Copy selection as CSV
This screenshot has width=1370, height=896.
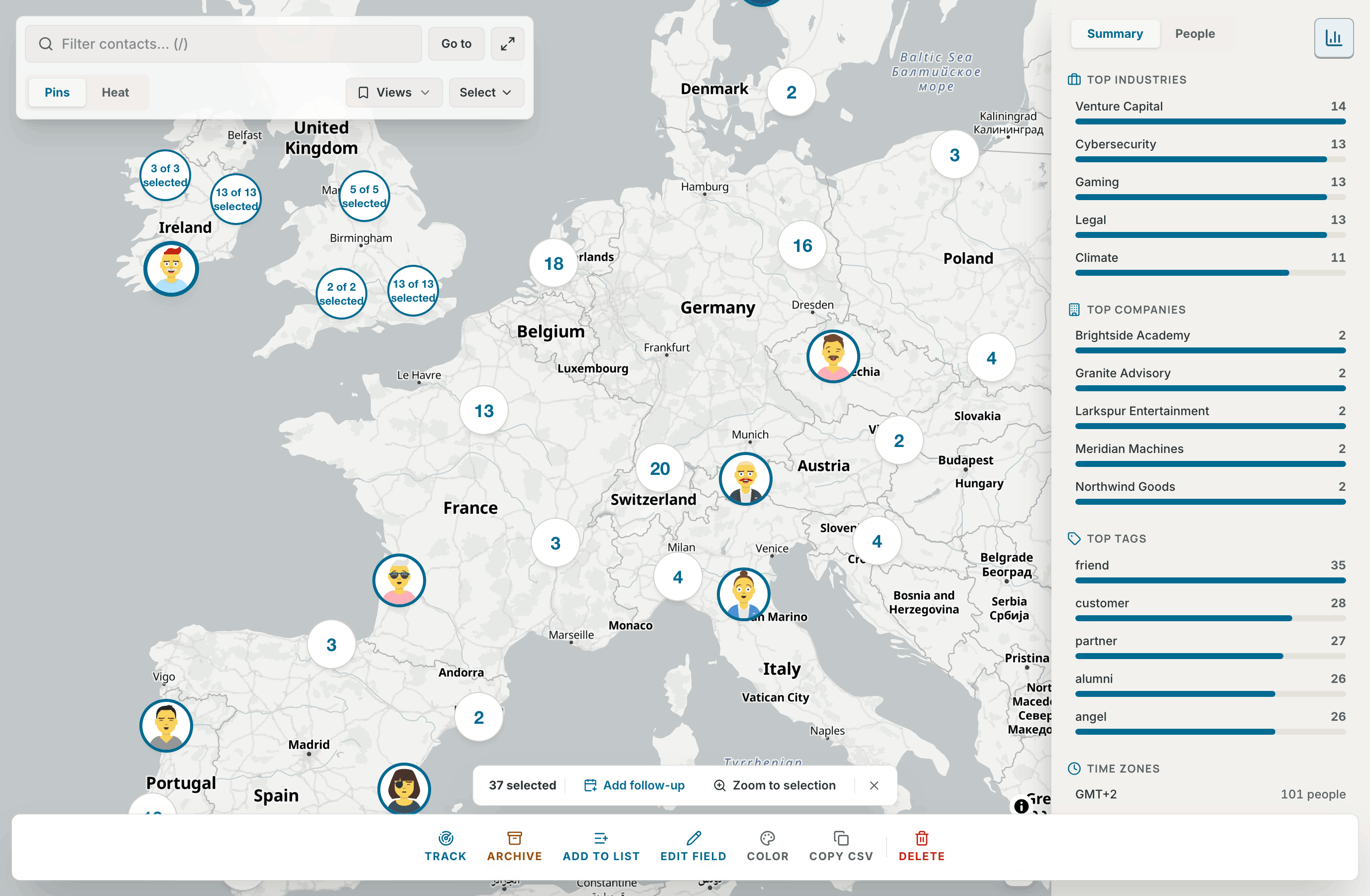(x=841, y=846)
